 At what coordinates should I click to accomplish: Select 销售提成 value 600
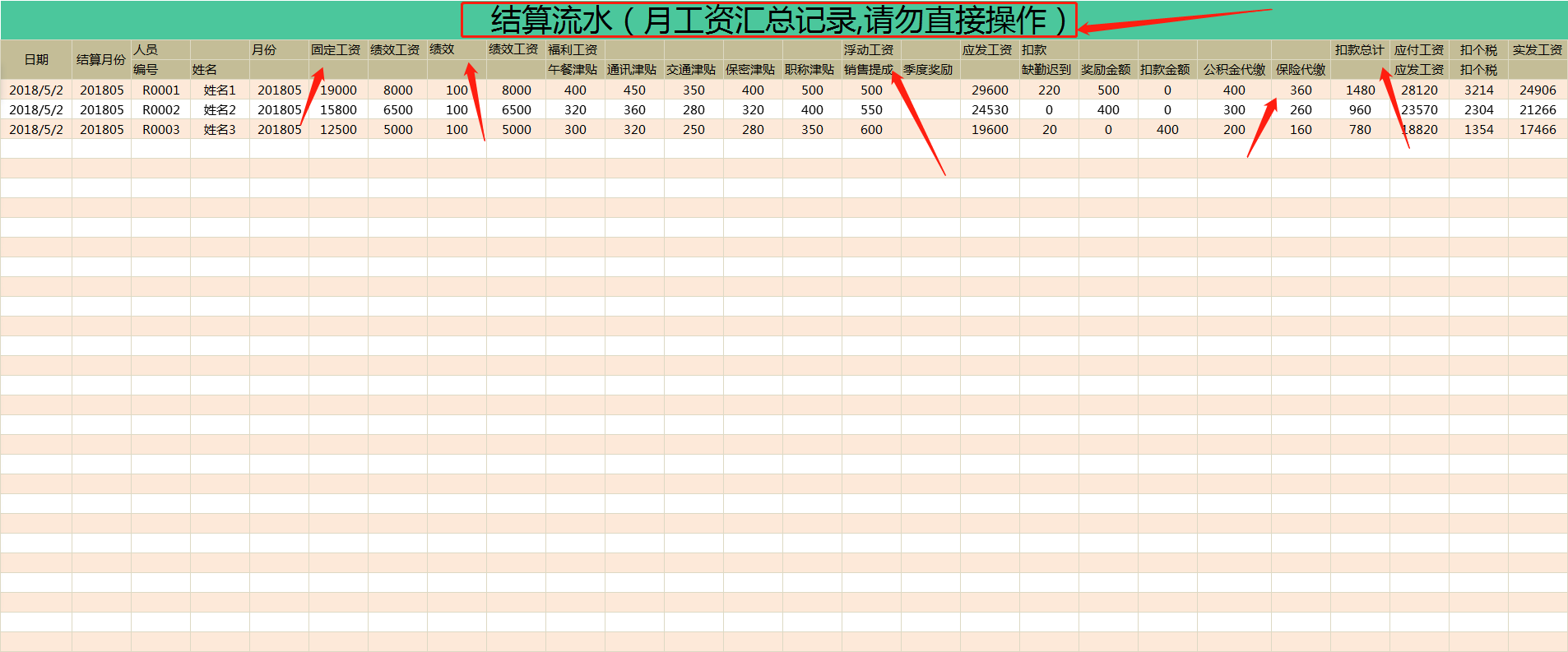871,129
